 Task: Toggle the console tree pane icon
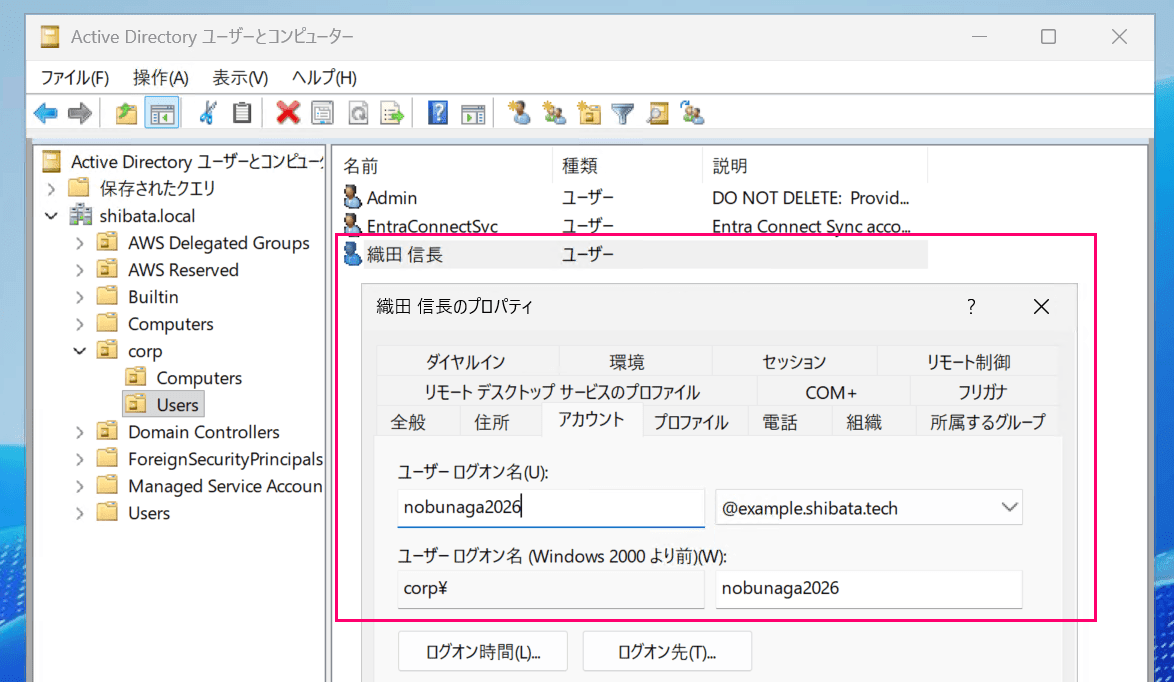point(162,114)
